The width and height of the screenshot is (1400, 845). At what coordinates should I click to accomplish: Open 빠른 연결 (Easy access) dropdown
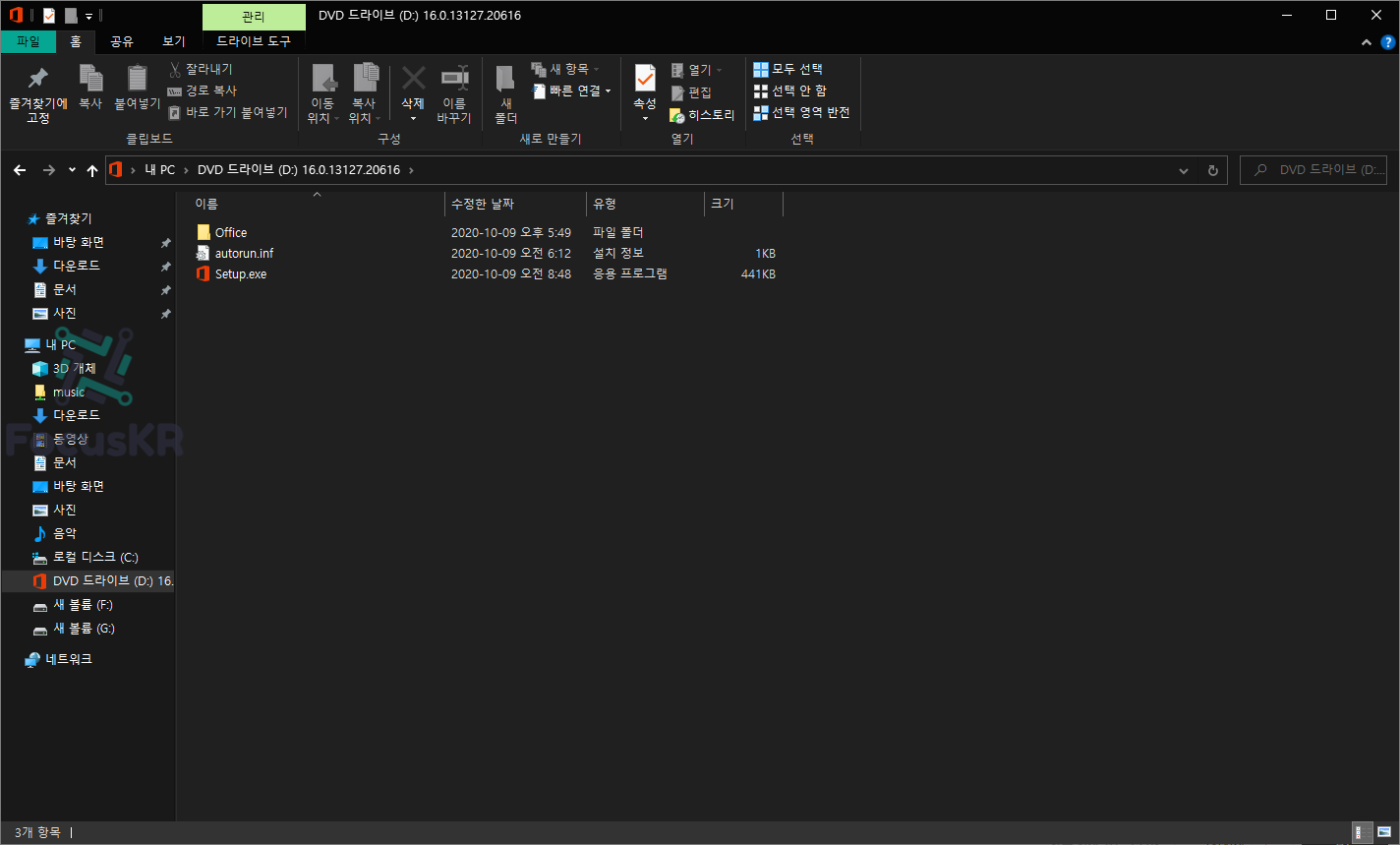click(571, 91)
